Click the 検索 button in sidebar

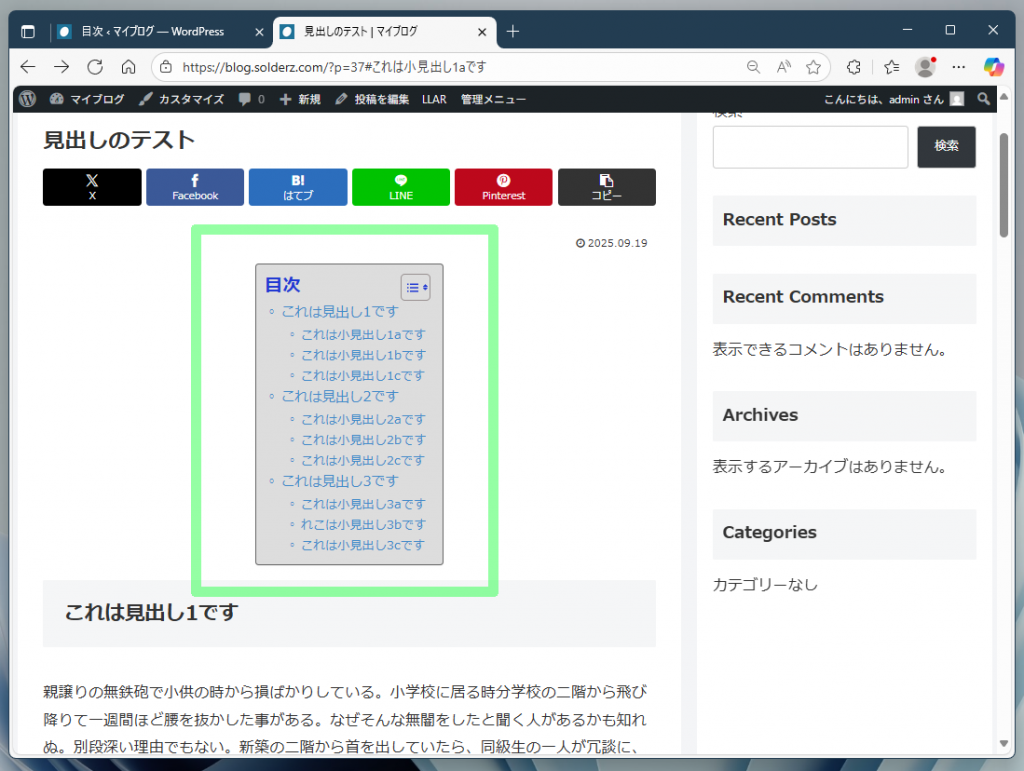click(946, 147)
